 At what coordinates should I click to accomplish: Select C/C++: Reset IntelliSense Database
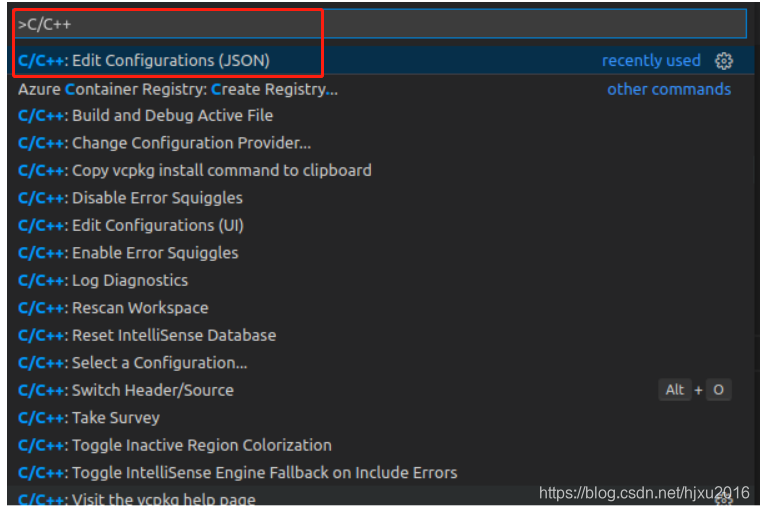point(380,336)
